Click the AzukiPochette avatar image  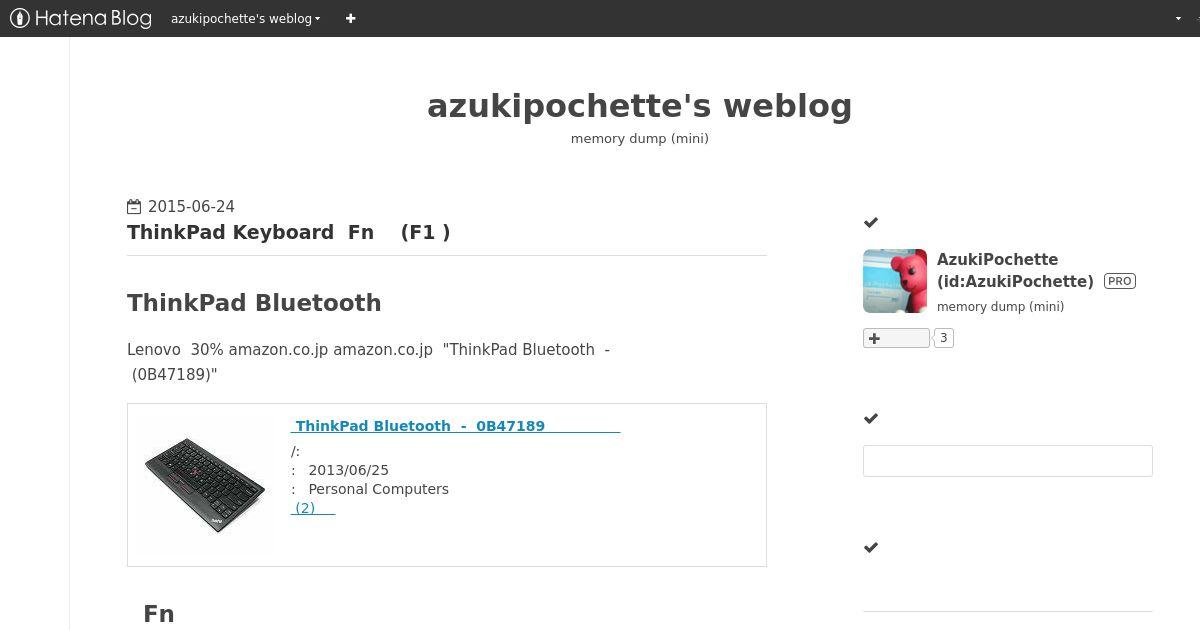(x=895, y=281)
